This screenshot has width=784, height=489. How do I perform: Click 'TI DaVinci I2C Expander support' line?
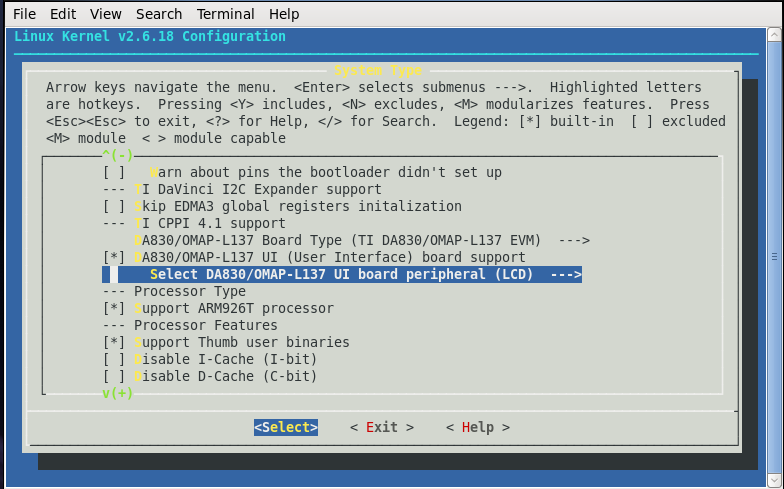point(242,190)
